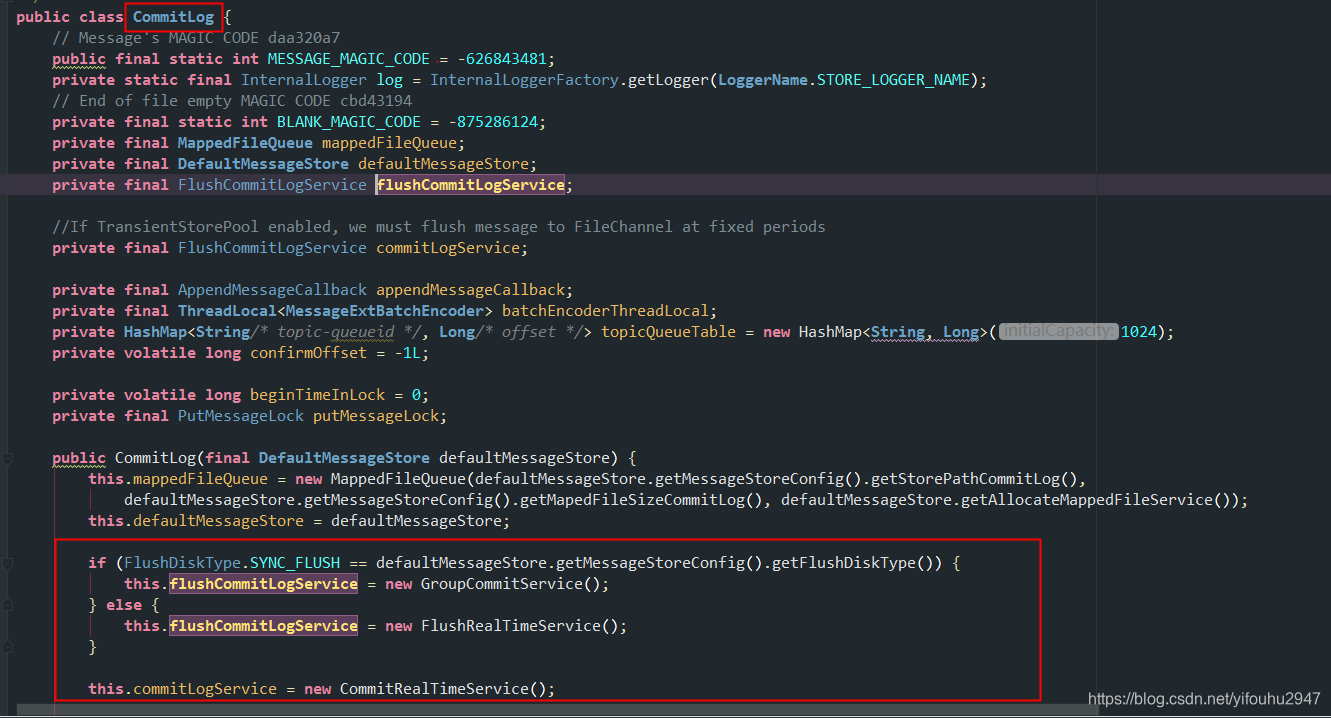Click the comment "Message's MAGIC CODE daa320a7"
The image size is (1331, 718).
coord(196,38)
